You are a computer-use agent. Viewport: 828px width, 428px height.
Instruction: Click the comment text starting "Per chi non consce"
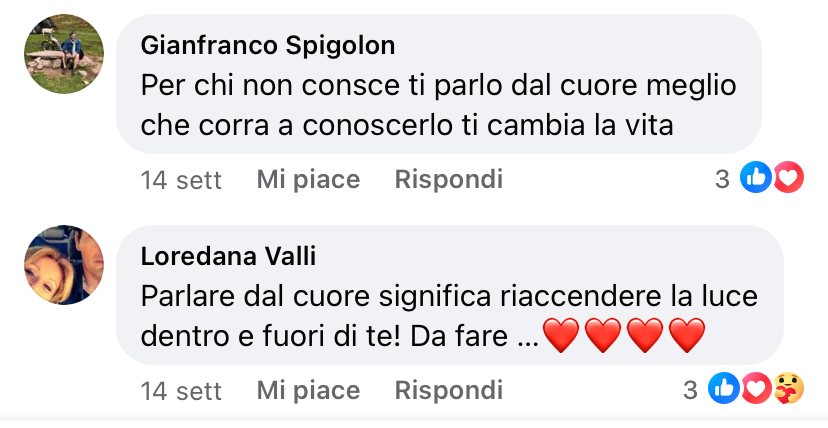438,106
